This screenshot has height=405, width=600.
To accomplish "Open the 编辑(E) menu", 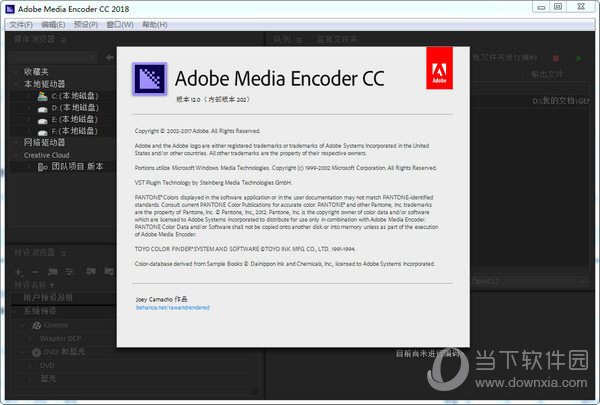I will click(x=53, y=25).
